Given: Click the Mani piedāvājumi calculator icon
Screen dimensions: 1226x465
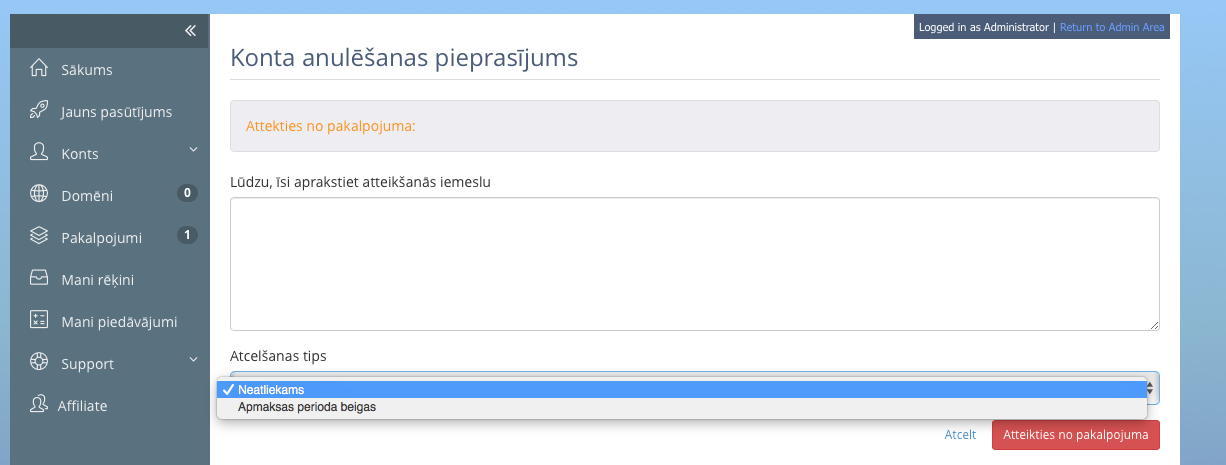Looking at the screenshot, I should 39,320.
